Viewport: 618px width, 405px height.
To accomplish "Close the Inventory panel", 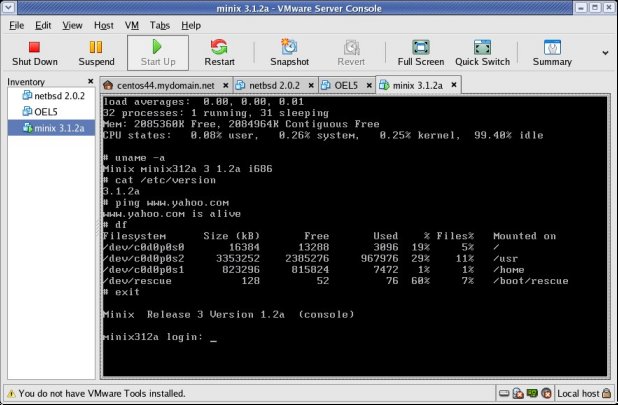I will pos(90,81).
